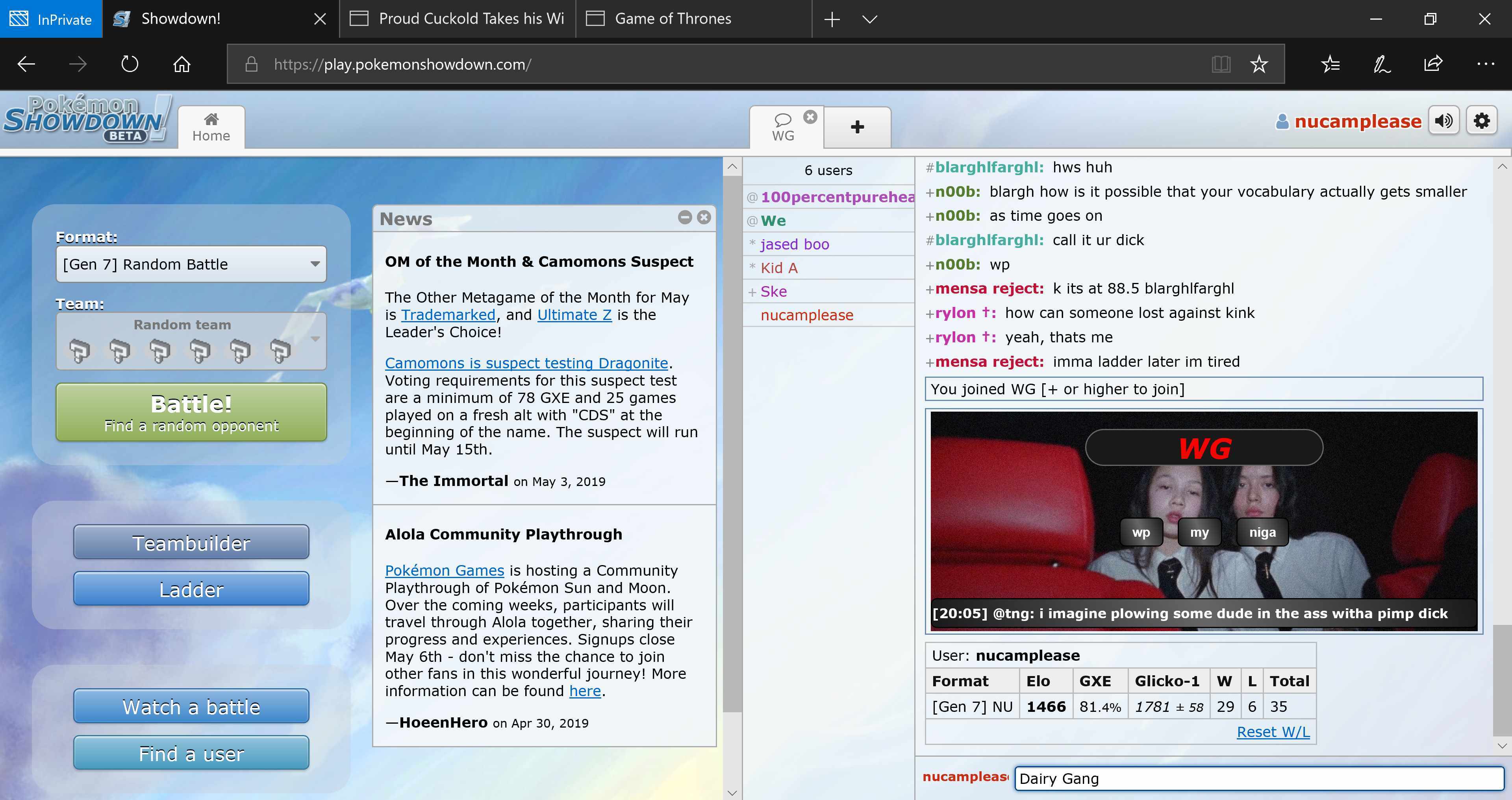Click the wp button in WG banner

click(x=1141, y=532)
